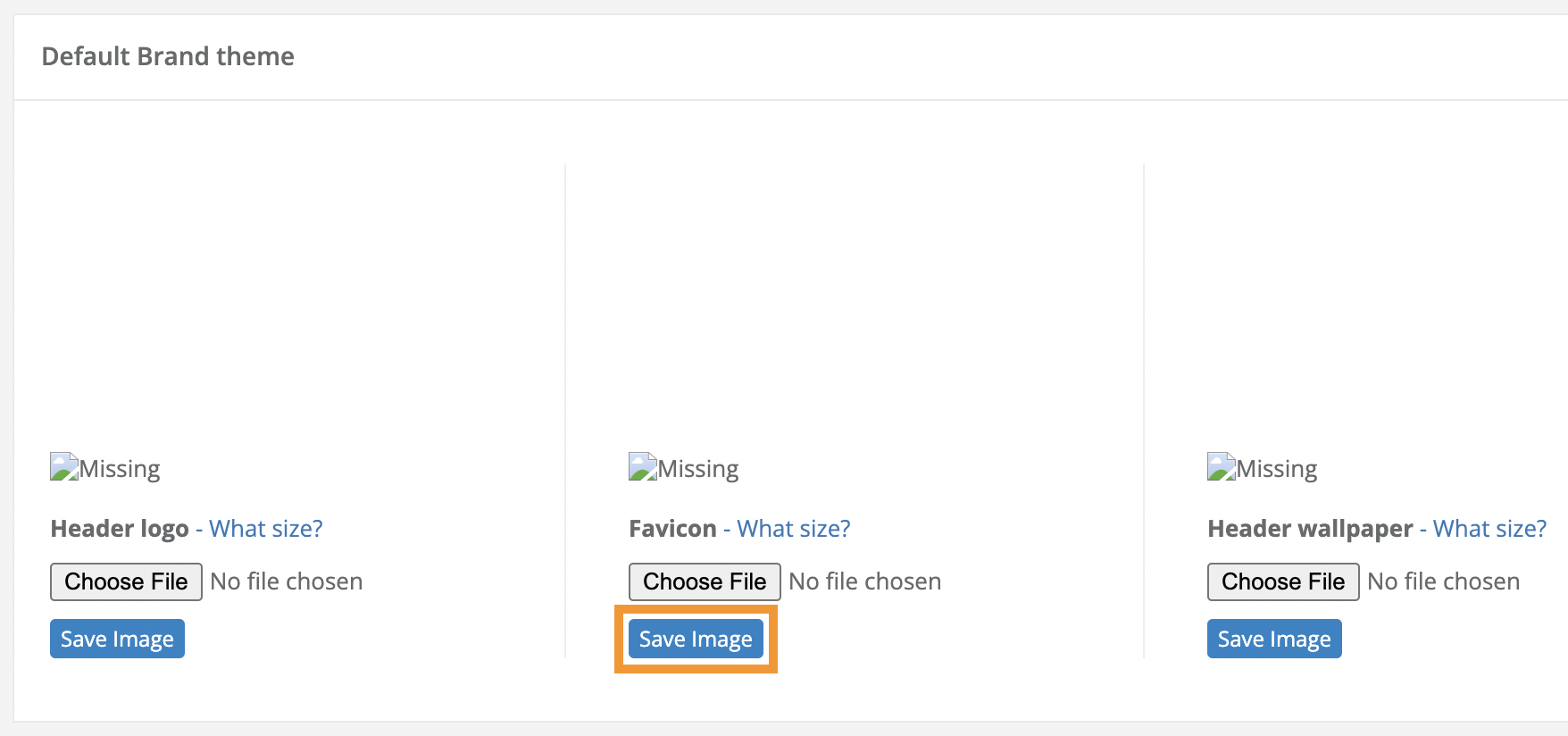The width and height of the screenshot is (1568, 736).
Task: Click "No file chosen" text for Header logo
Action: click(287, 581)
